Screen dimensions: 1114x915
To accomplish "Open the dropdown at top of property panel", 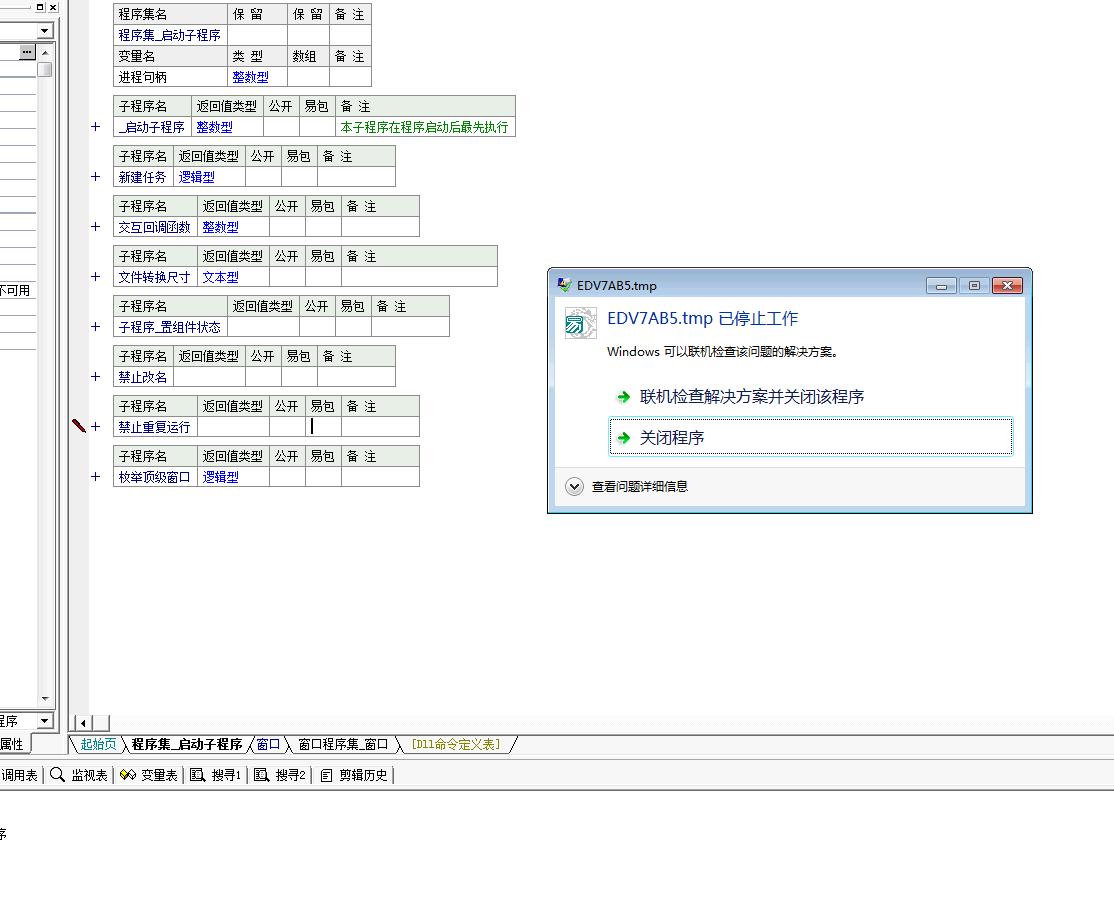I will (x=45, y=31).
